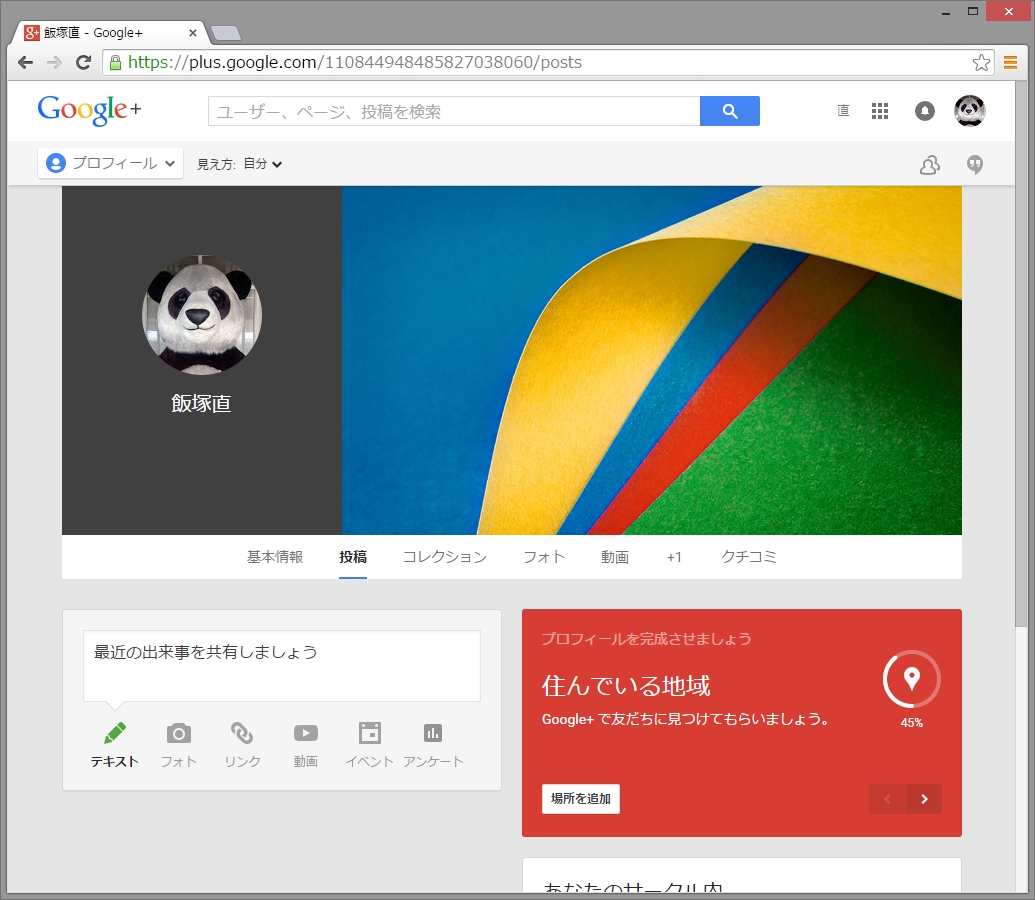The image size is (1035, 900).
Task: Switch to the コレクション tab
Action: pos(444,557)
